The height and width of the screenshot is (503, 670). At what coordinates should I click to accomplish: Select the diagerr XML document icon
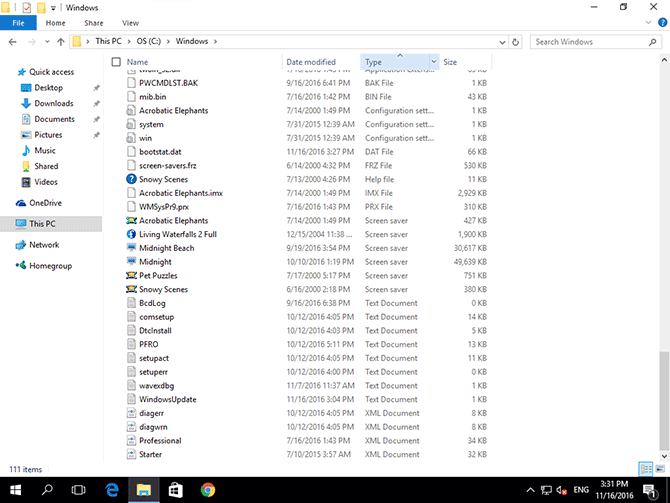click(131, 413)
